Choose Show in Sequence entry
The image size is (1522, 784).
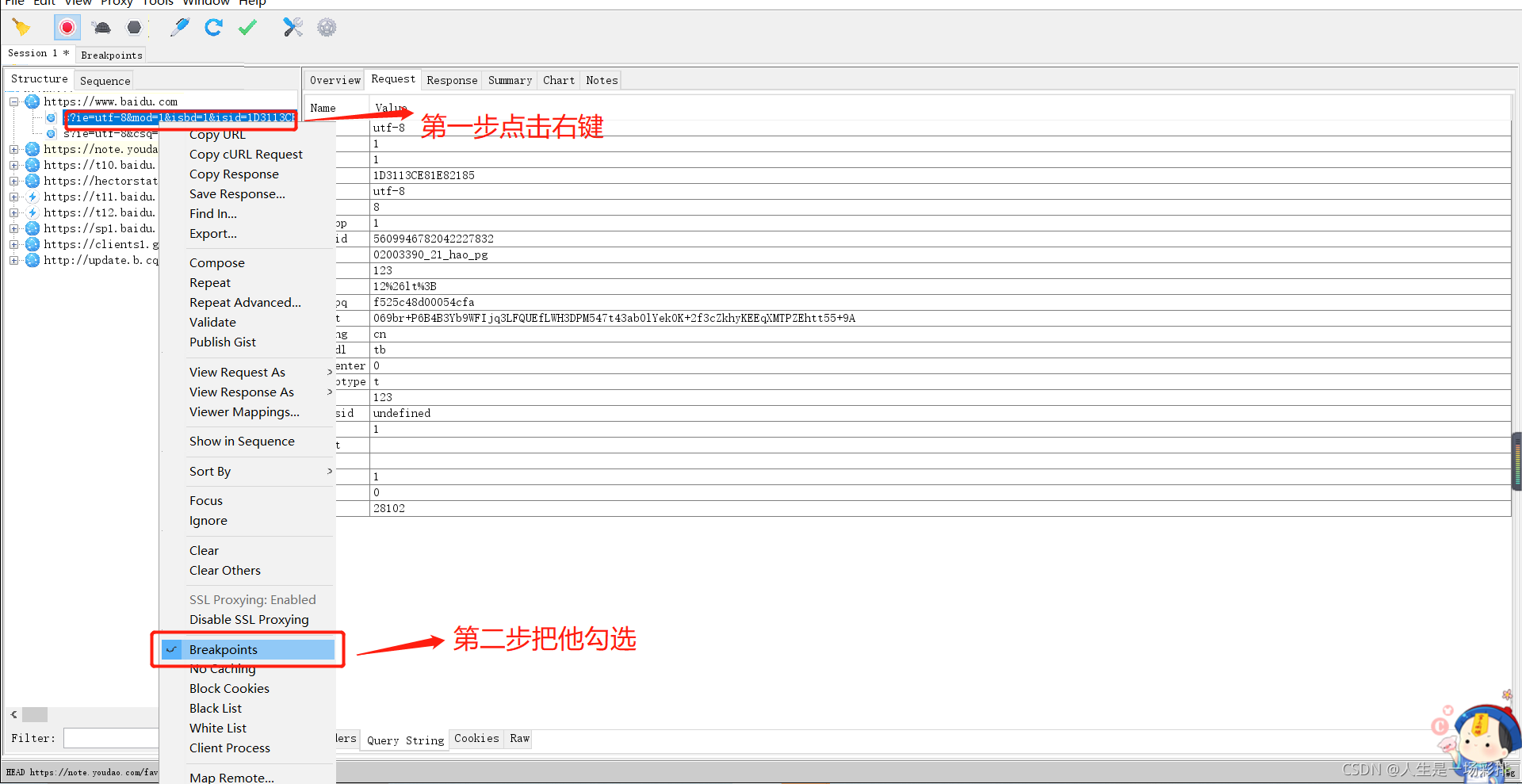click(242, 441)
